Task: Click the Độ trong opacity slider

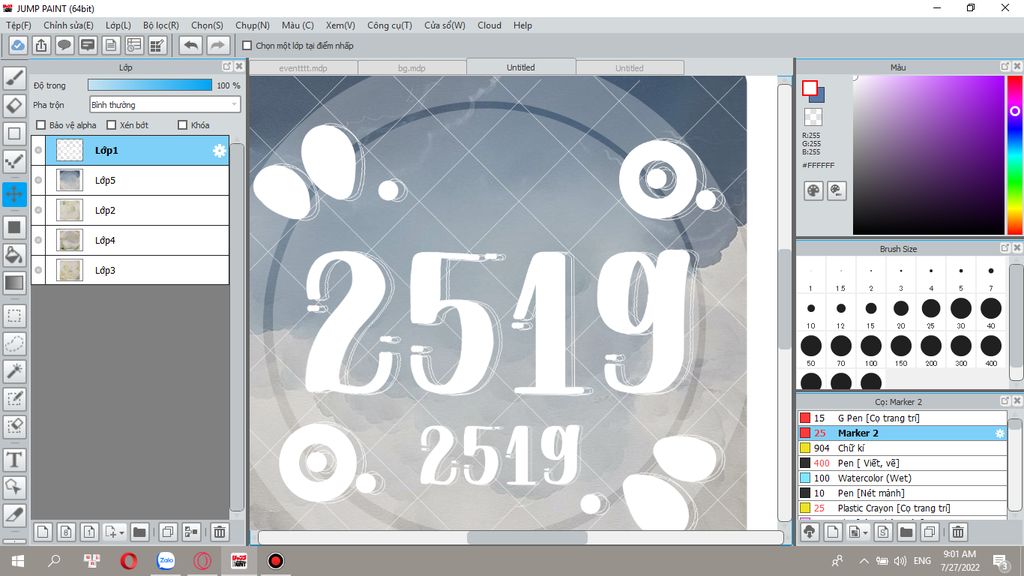Action: pyautogui.click(x=150, y=85)
